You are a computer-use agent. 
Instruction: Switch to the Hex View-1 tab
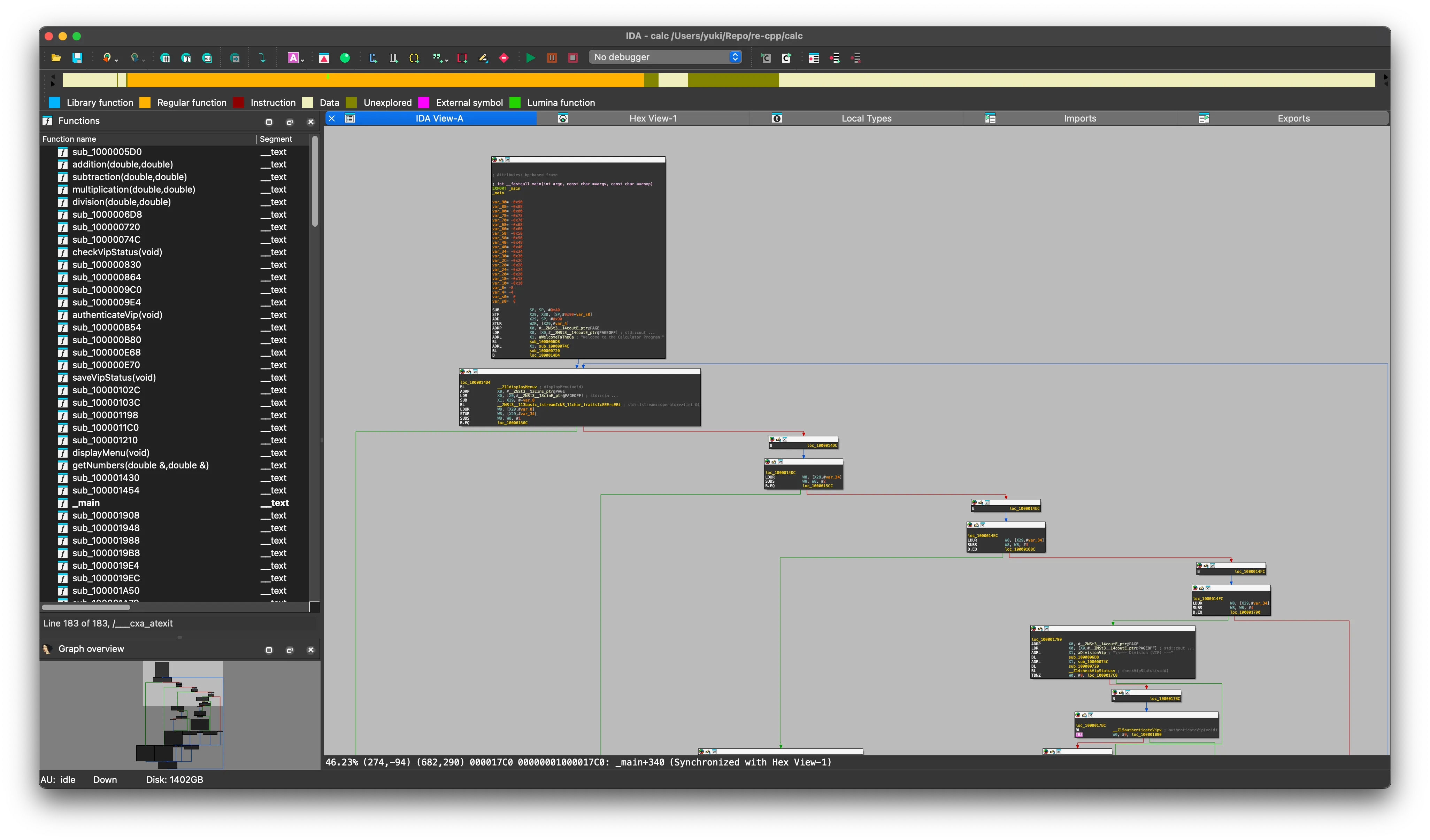pos(653,118)
